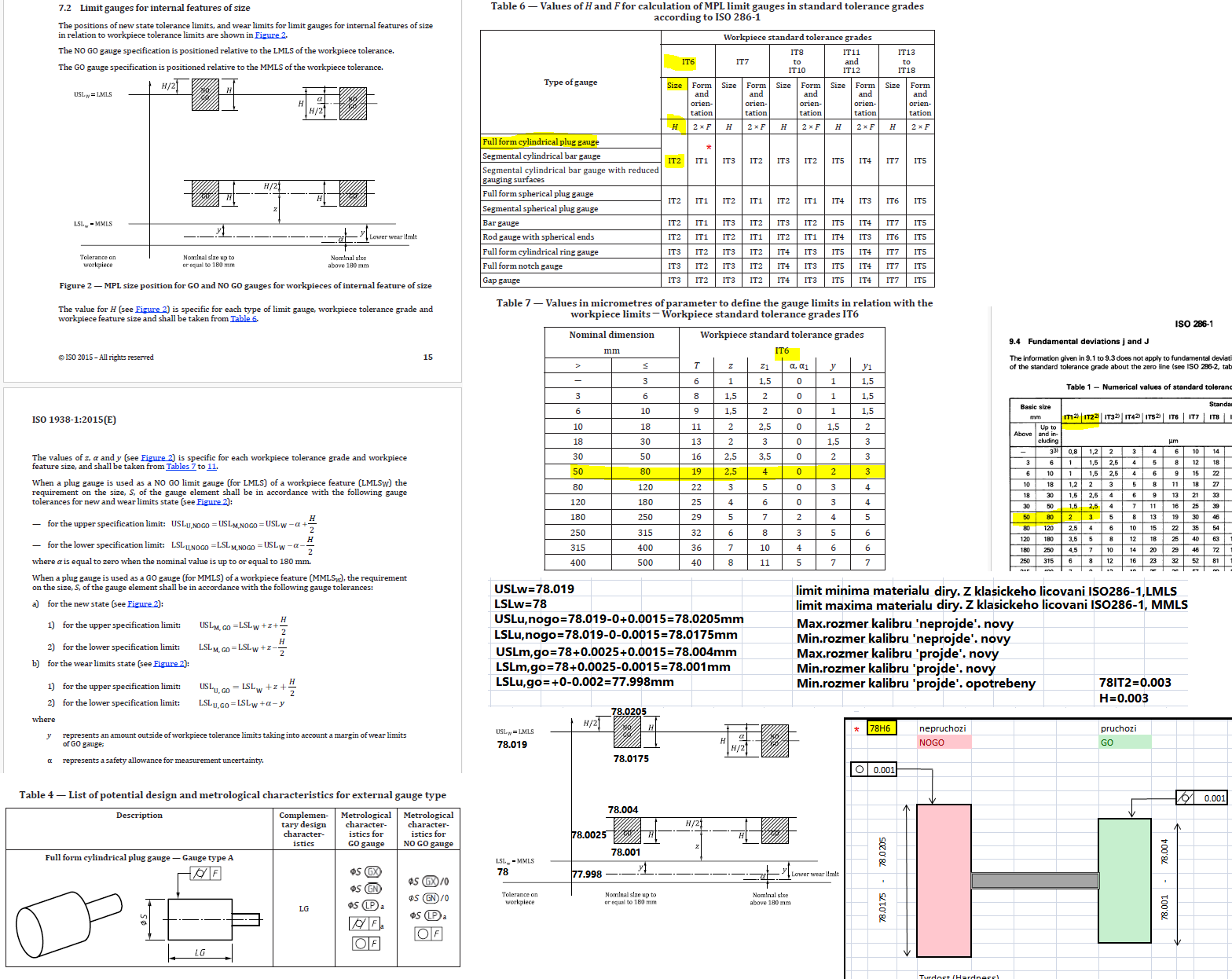Screen dimensions: 1232x979
Task: Click the red asterisk in Table 6
Action: [709, 148]
